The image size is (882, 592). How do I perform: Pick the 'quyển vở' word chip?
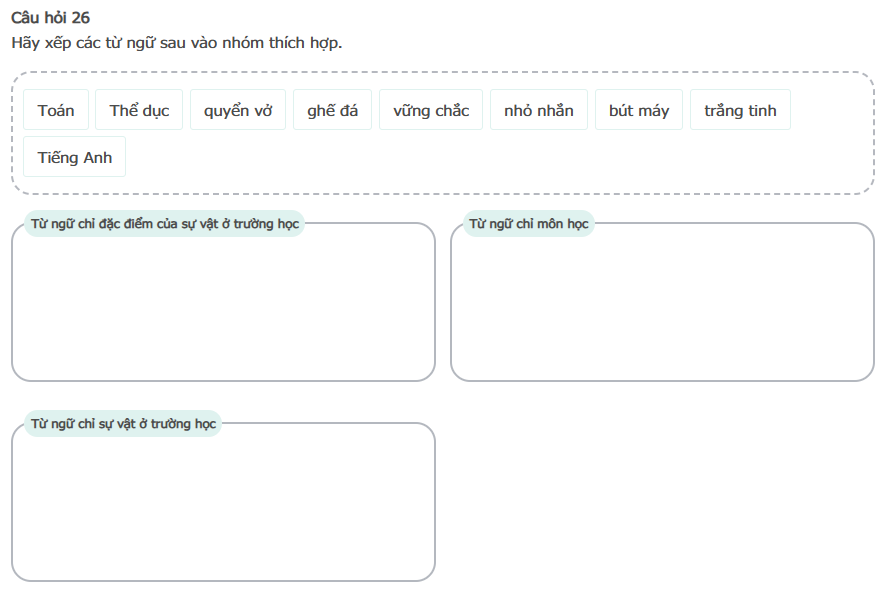238,110
